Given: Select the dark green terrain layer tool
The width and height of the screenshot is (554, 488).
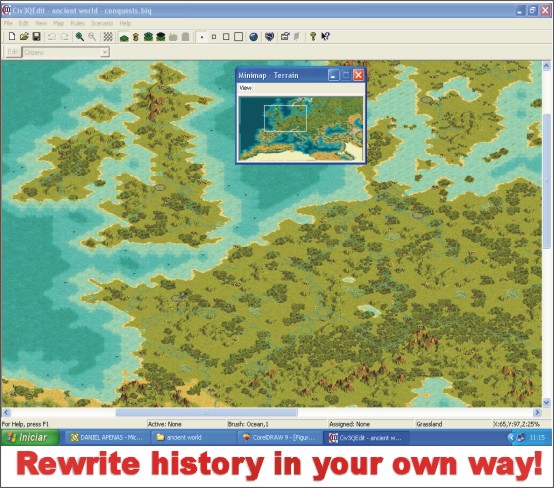Looking at the screenshot, I should tap(160, 37).
